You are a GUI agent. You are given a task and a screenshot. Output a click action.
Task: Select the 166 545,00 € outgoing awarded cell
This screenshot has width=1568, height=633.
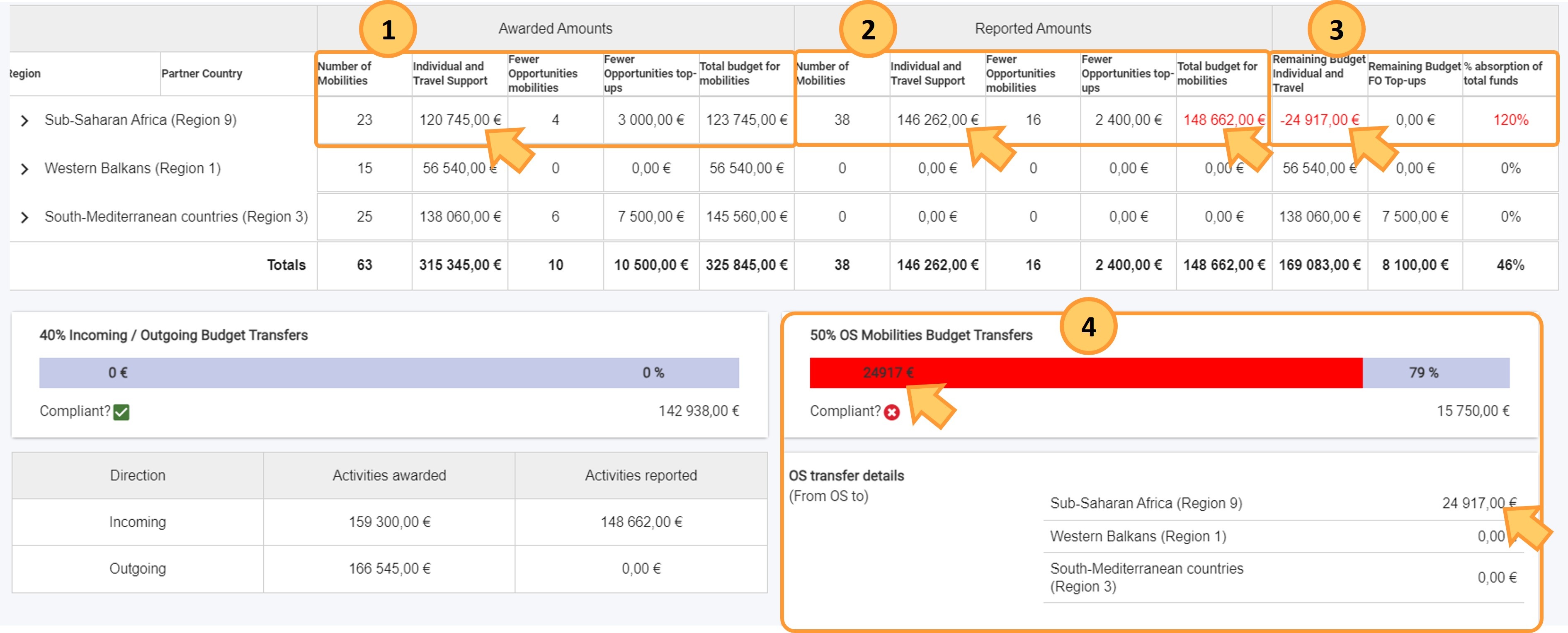[389, 568]
